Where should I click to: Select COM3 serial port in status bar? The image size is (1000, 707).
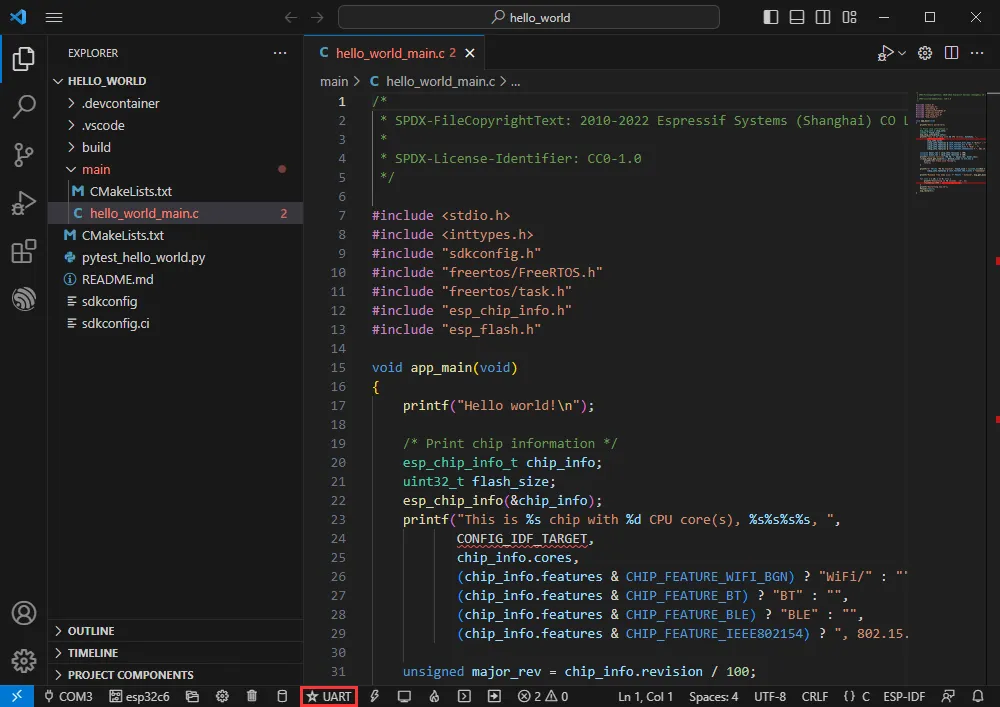(68, 696)
